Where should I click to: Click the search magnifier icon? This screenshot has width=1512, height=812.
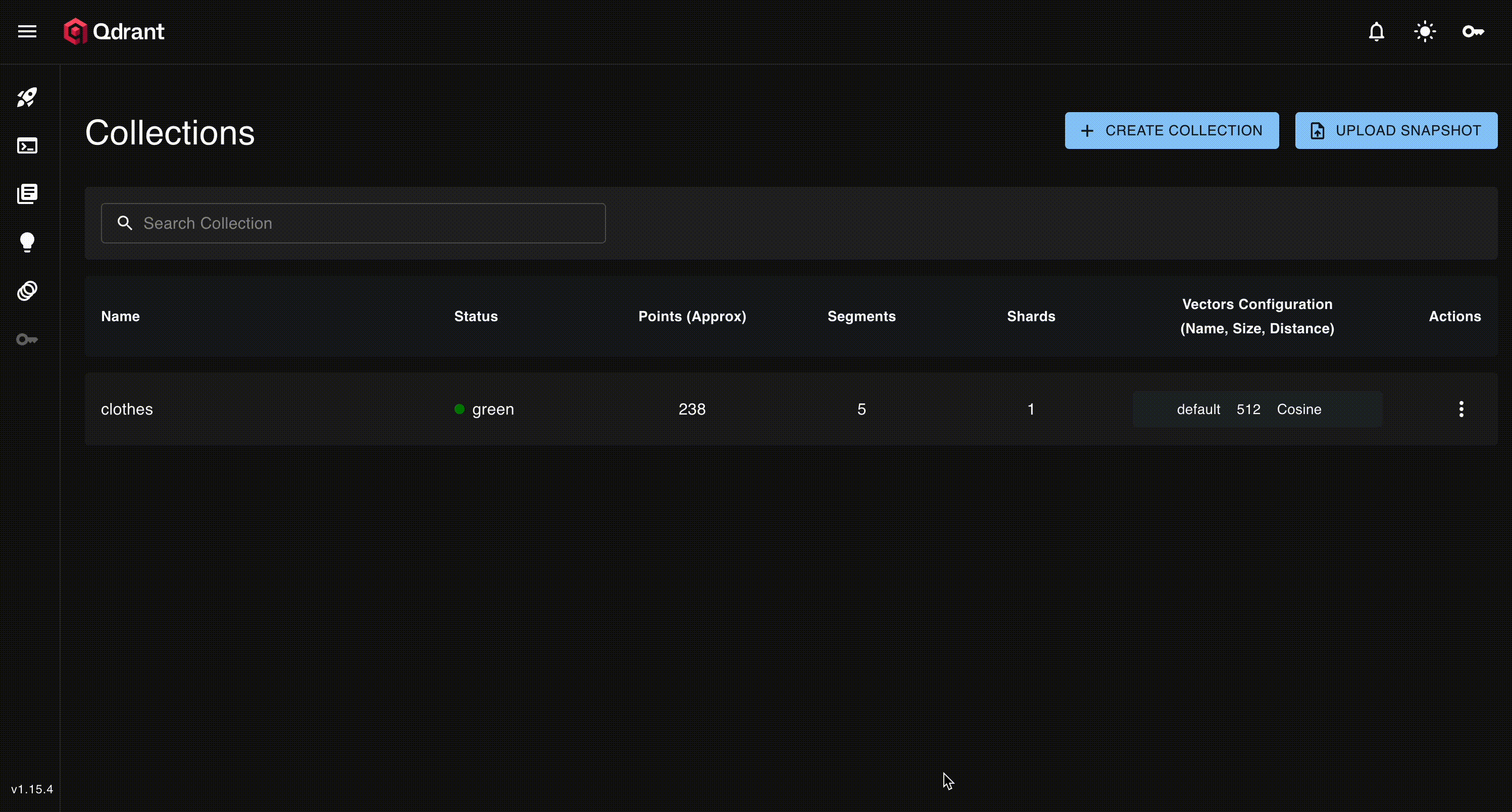[x=124, y=223]
